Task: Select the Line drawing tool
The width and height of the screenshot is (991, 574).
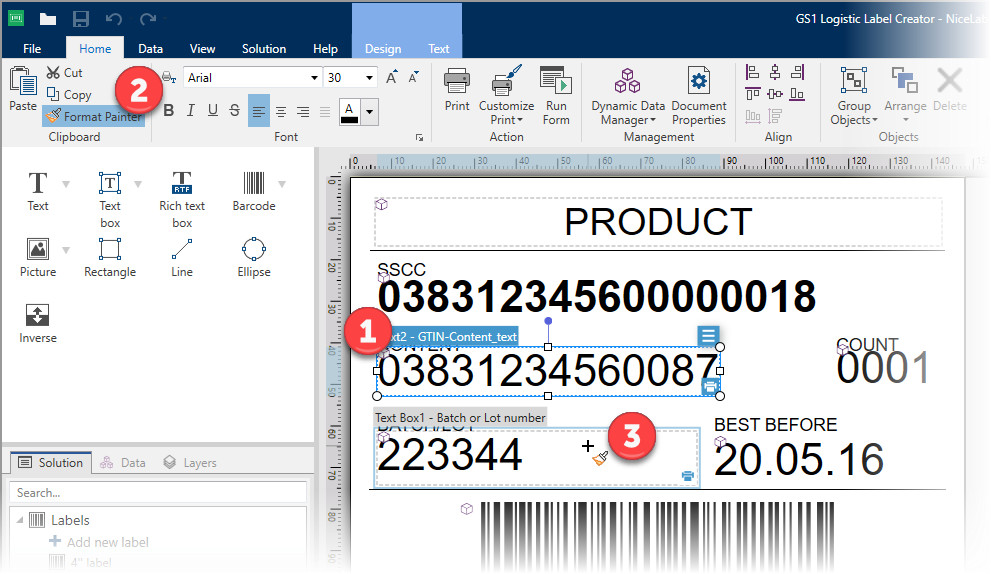Action: coord(182,256)
